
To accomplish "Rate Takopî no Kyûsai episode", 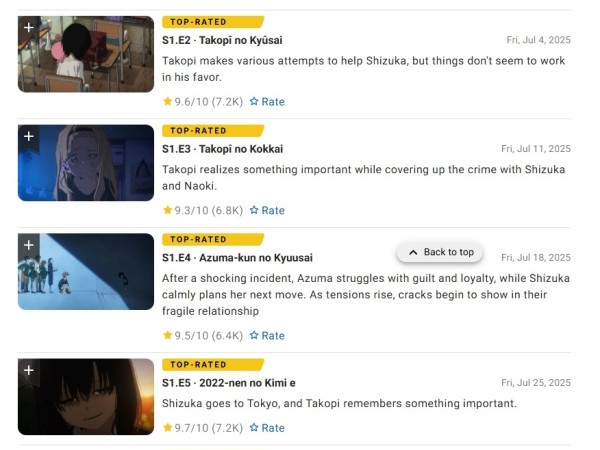I will [267, 102].
